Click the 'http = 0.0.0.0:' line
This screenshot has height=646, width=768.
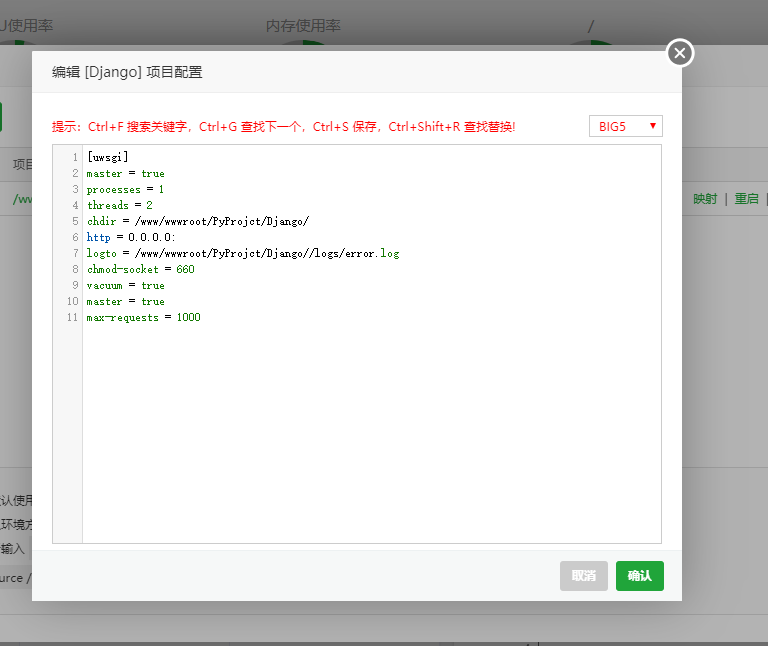click(131, 238)
